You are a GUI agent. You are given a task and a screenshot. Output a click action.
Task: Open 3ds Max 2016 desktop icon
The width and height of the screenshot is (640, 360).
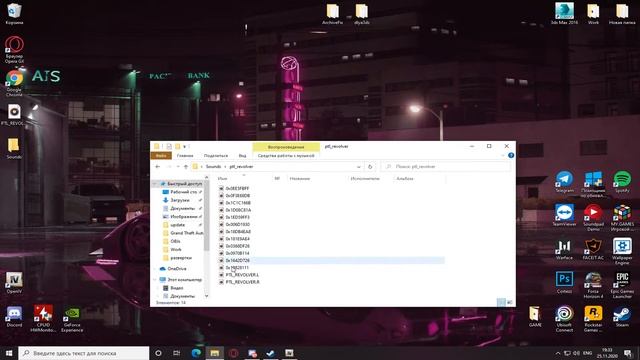[x=564, y=13]
